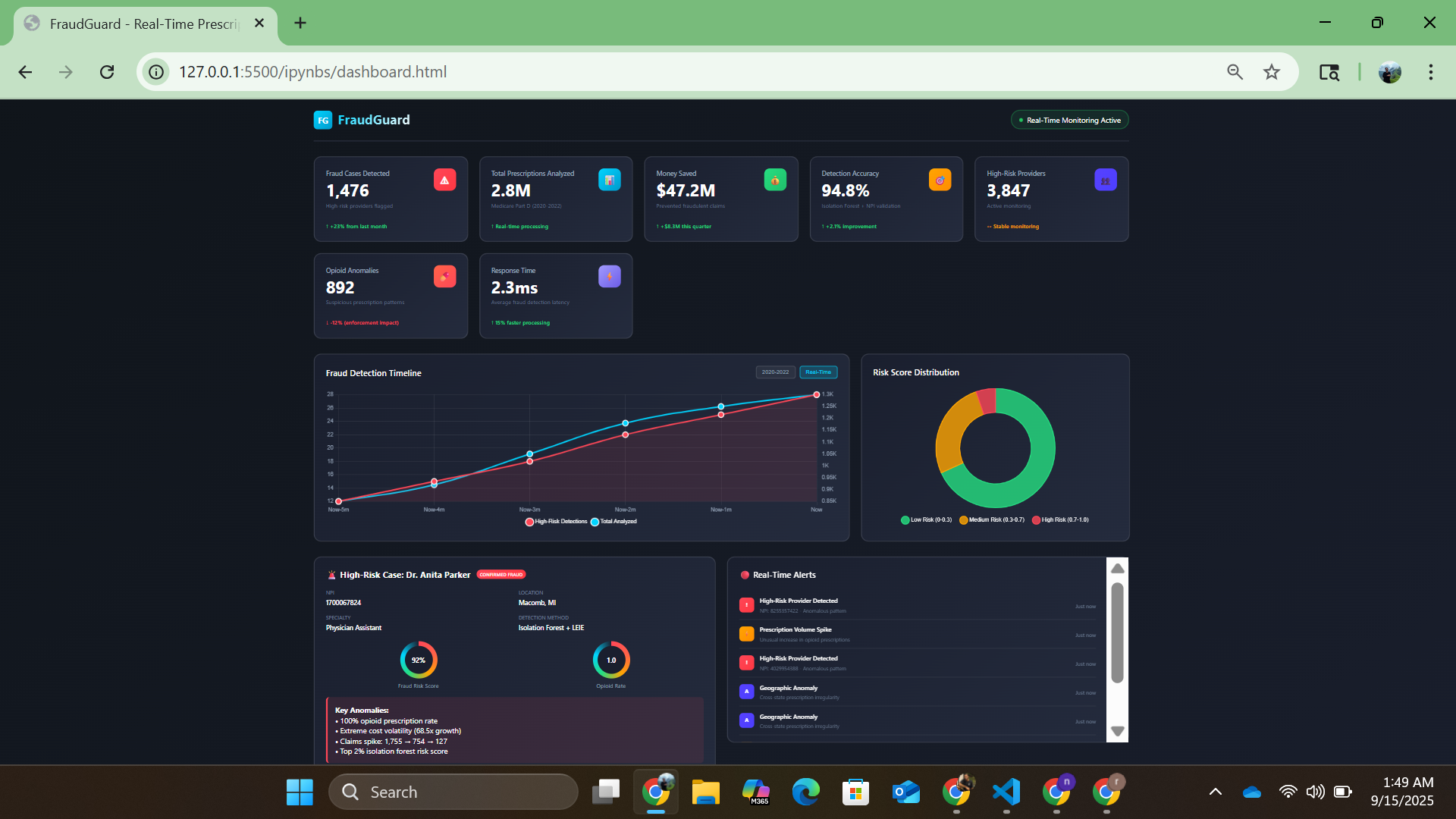This screenshot has height=819, width=1456.
Task: Toggle Total Analyzed legend in timeline chart
Action: 614,522
